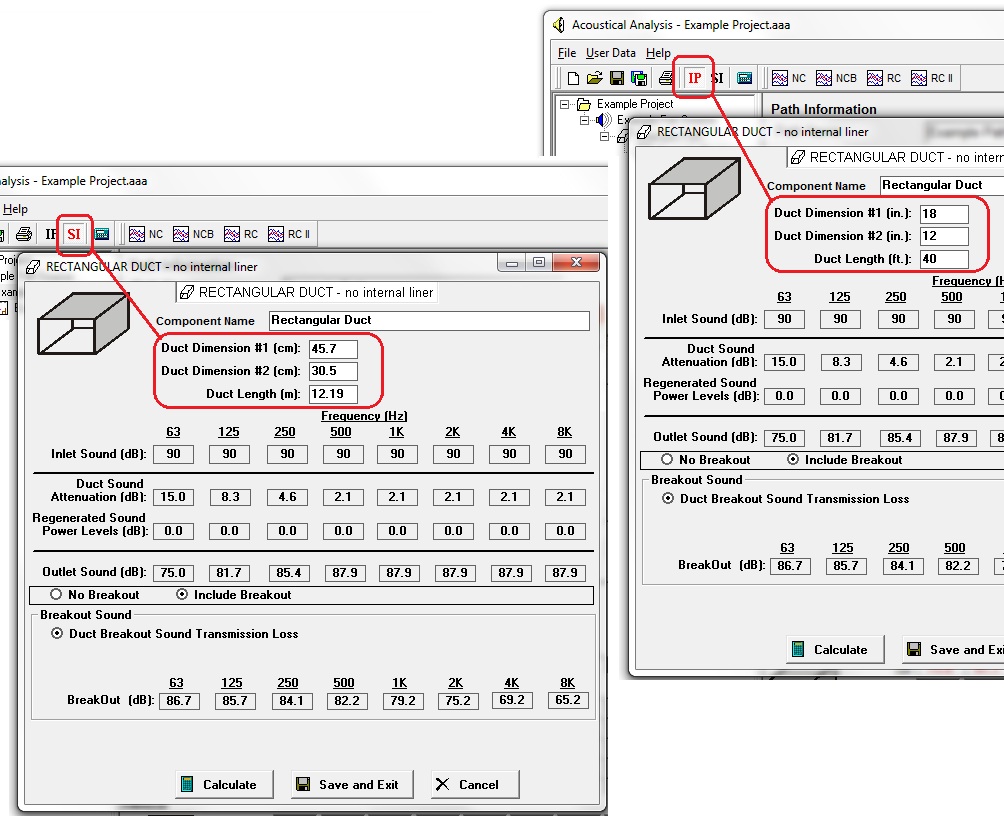Click the print icon in left window toolbar

click(x=24, y=234)
